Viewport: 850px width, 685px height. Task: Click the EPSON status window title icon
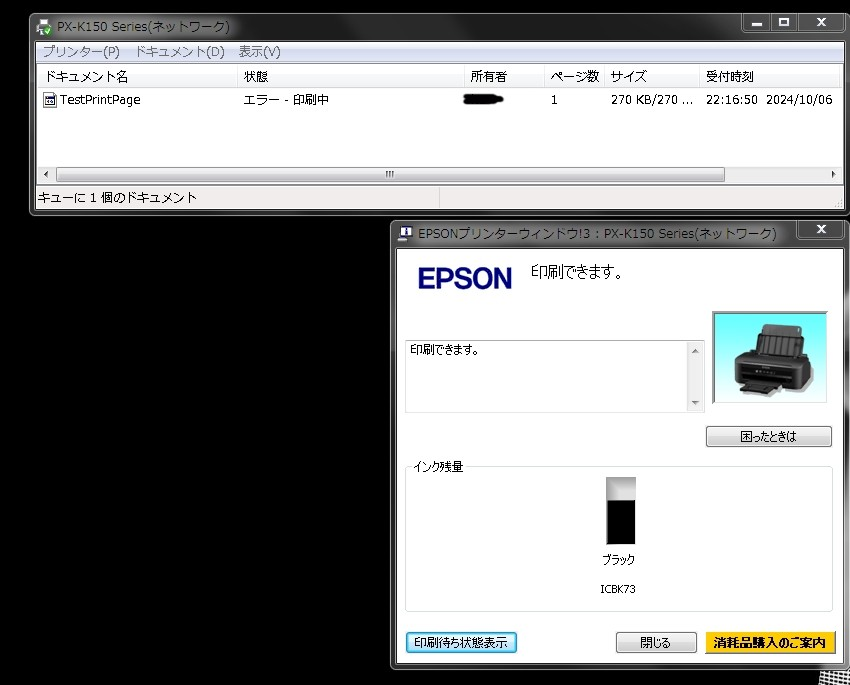point(405,233)
